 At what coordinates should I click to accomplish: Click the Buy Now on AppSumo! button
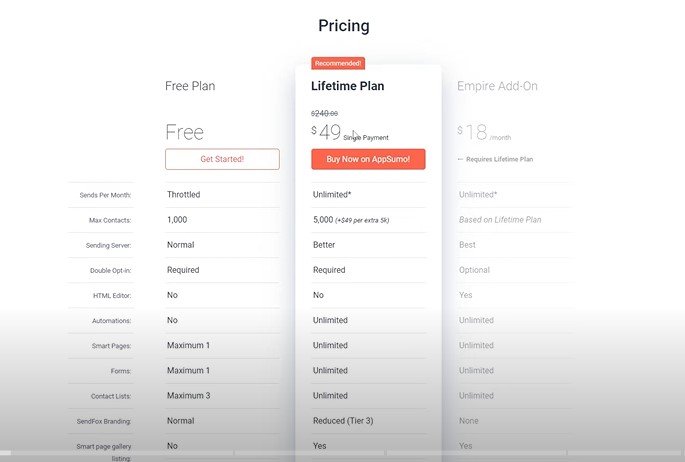coord(368,159)
